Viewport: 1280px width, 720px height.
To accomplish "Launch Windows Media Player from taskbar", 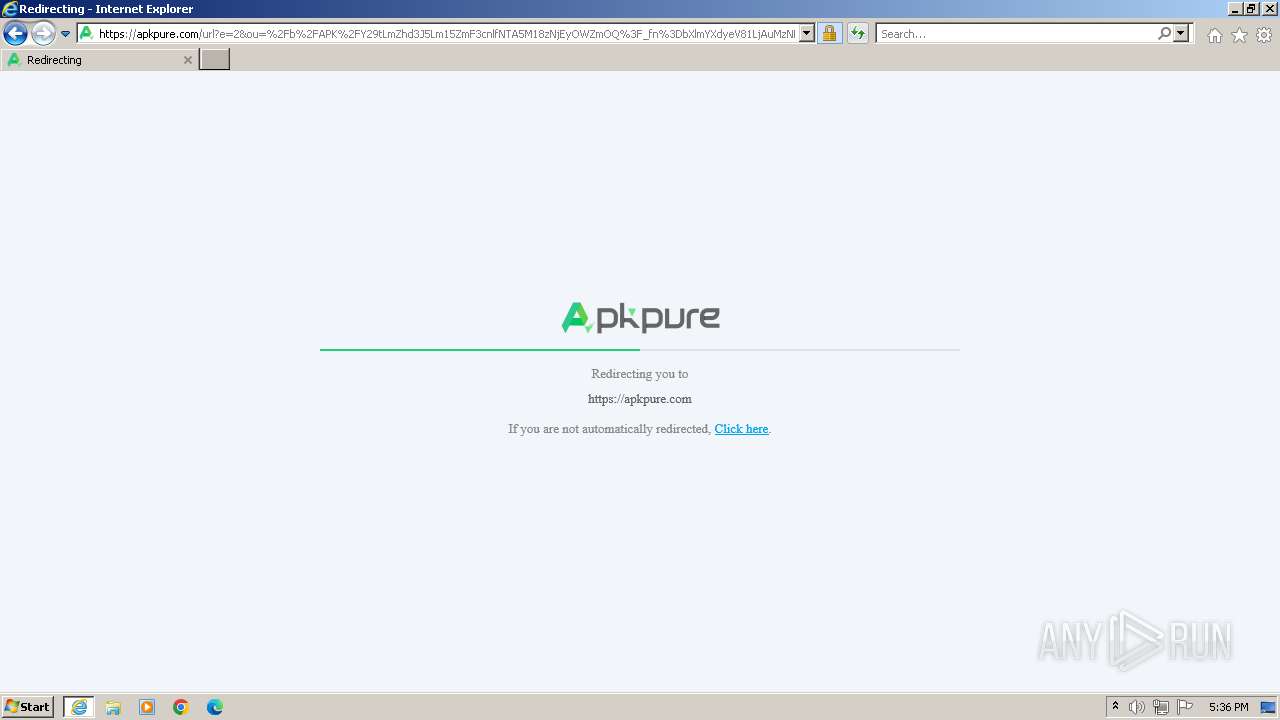I will (x=147, y=707).
